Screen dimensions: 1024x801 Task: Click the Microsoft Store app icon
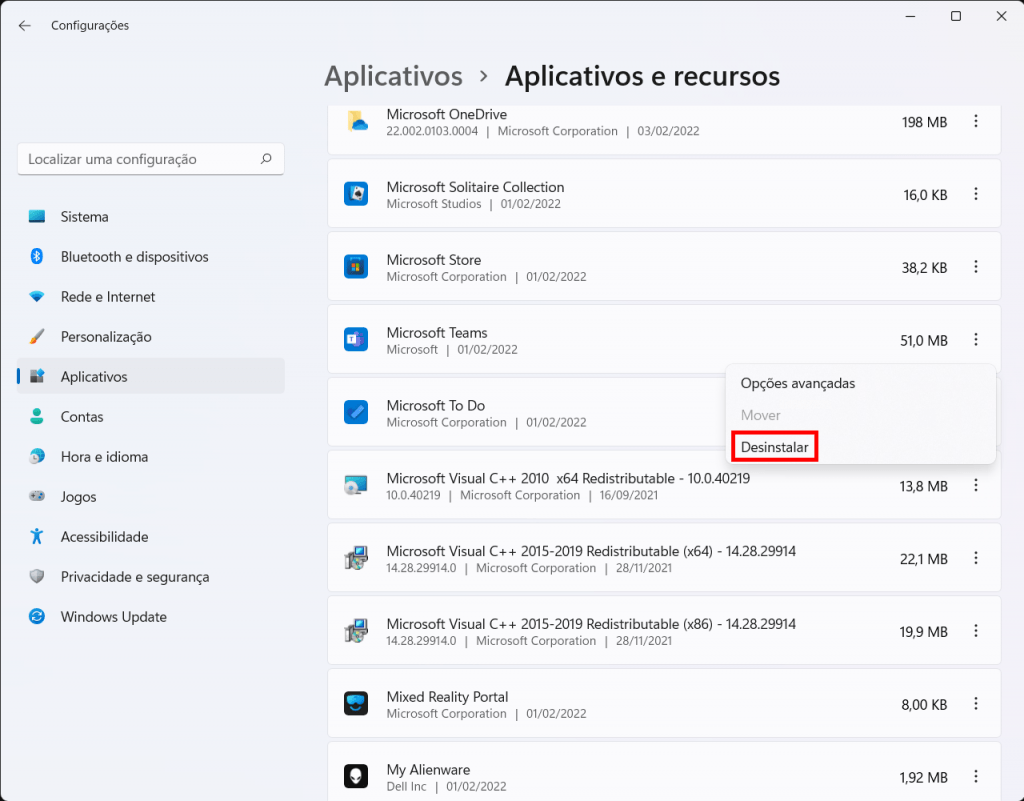356,267
